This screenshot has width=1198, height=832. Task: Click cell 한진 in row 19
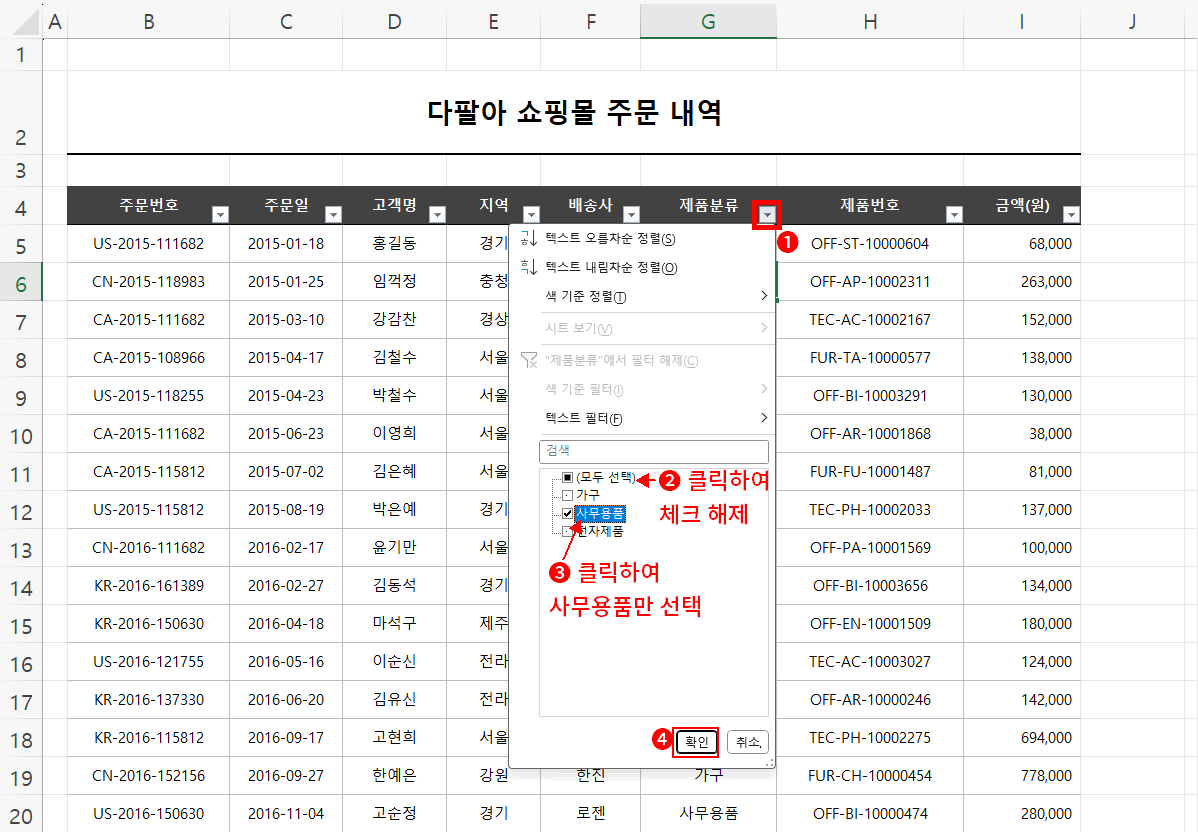point(591,775)
